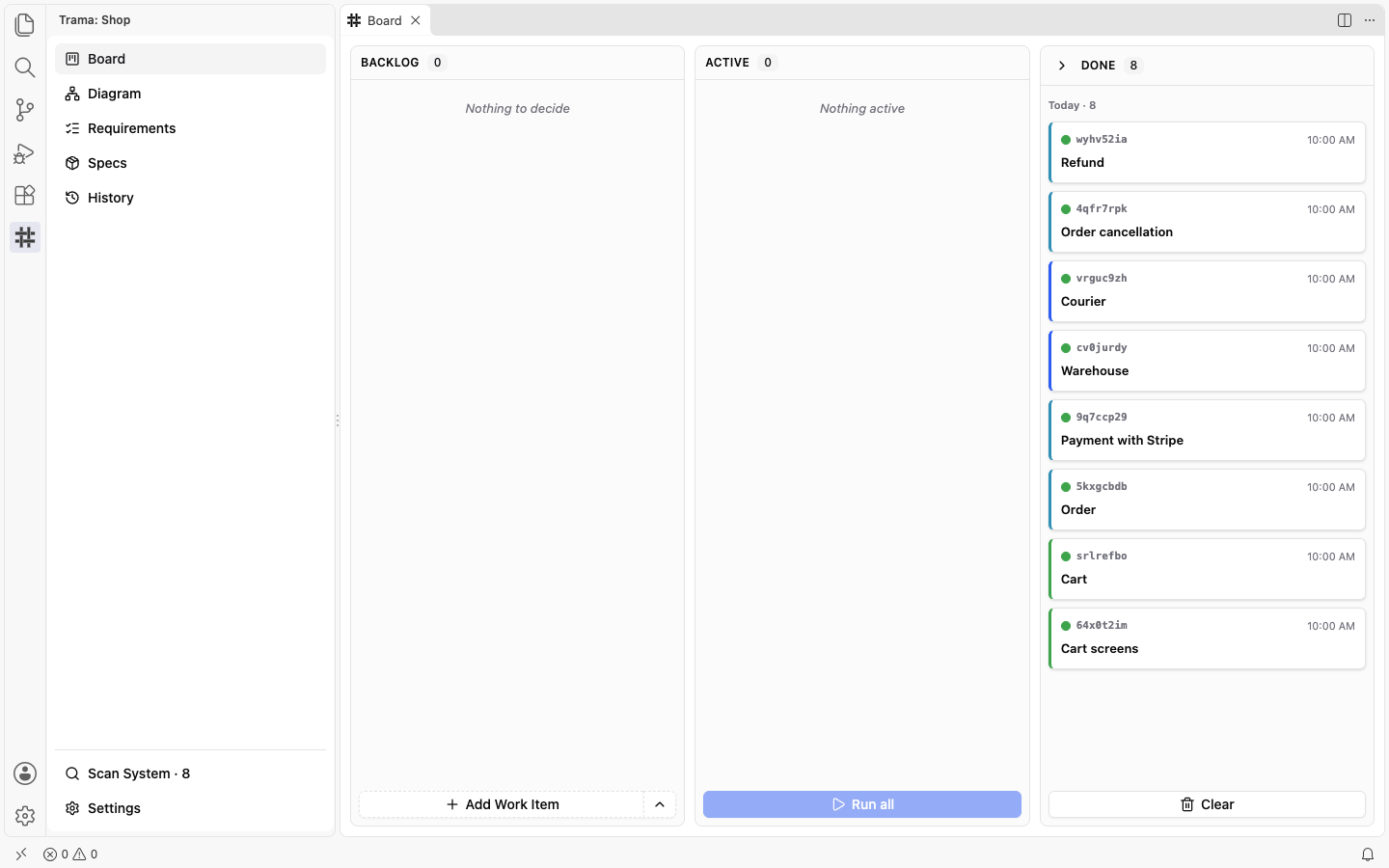Open the Run and Debug icon
The height and width of the screenshot is (868, 1389).
[x=25, y=152]
